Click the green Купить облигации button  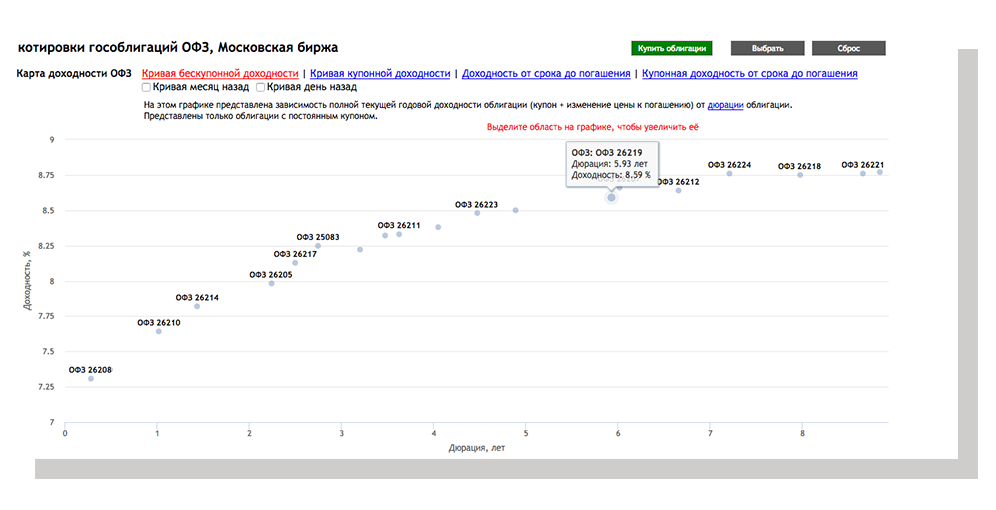click(x=671, y=48)
